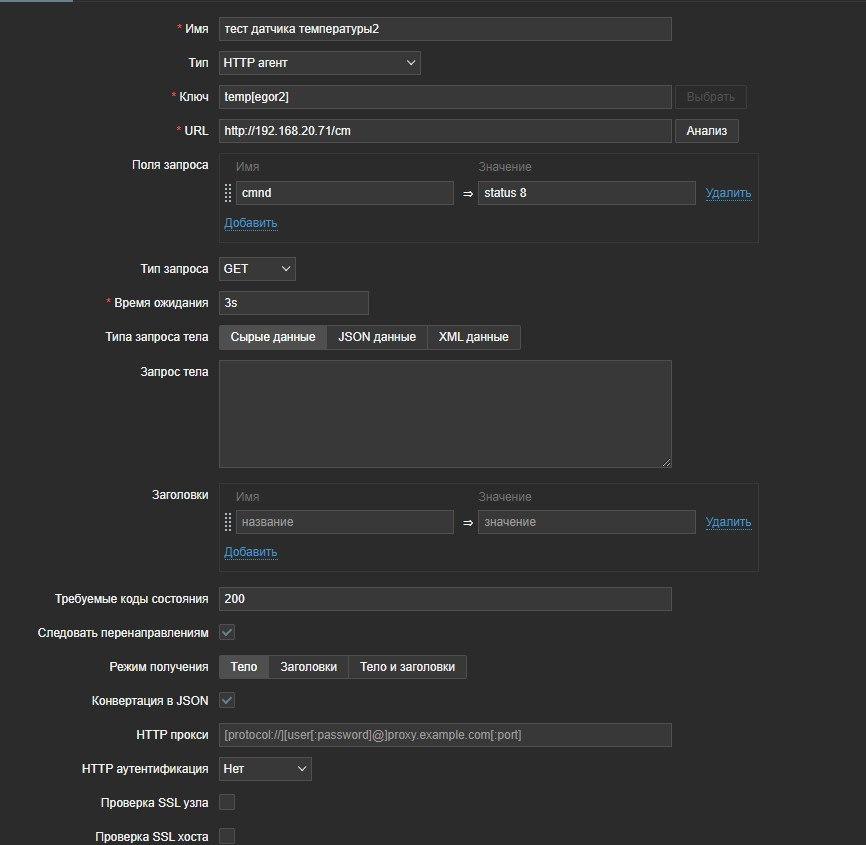This screenshot has width=866, height=845.
Task: Select Тело и заголовки retrieval mode
Action: (x=407, y=667)
